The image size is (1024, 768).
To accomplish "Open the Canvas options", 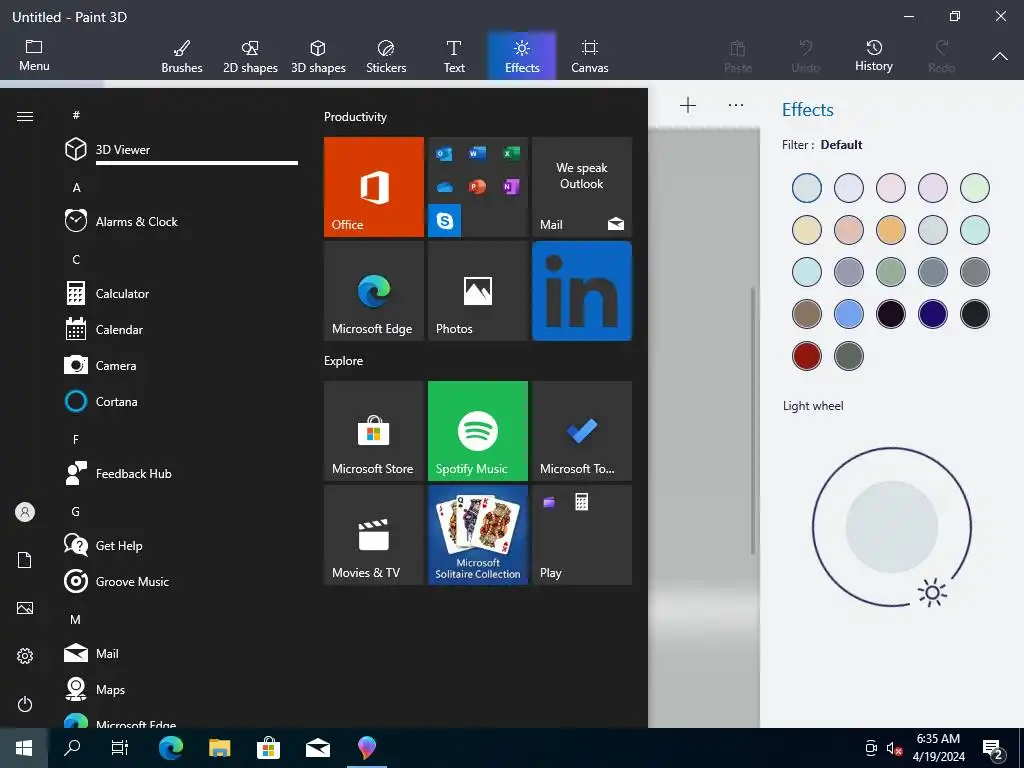I will [590, 56].
